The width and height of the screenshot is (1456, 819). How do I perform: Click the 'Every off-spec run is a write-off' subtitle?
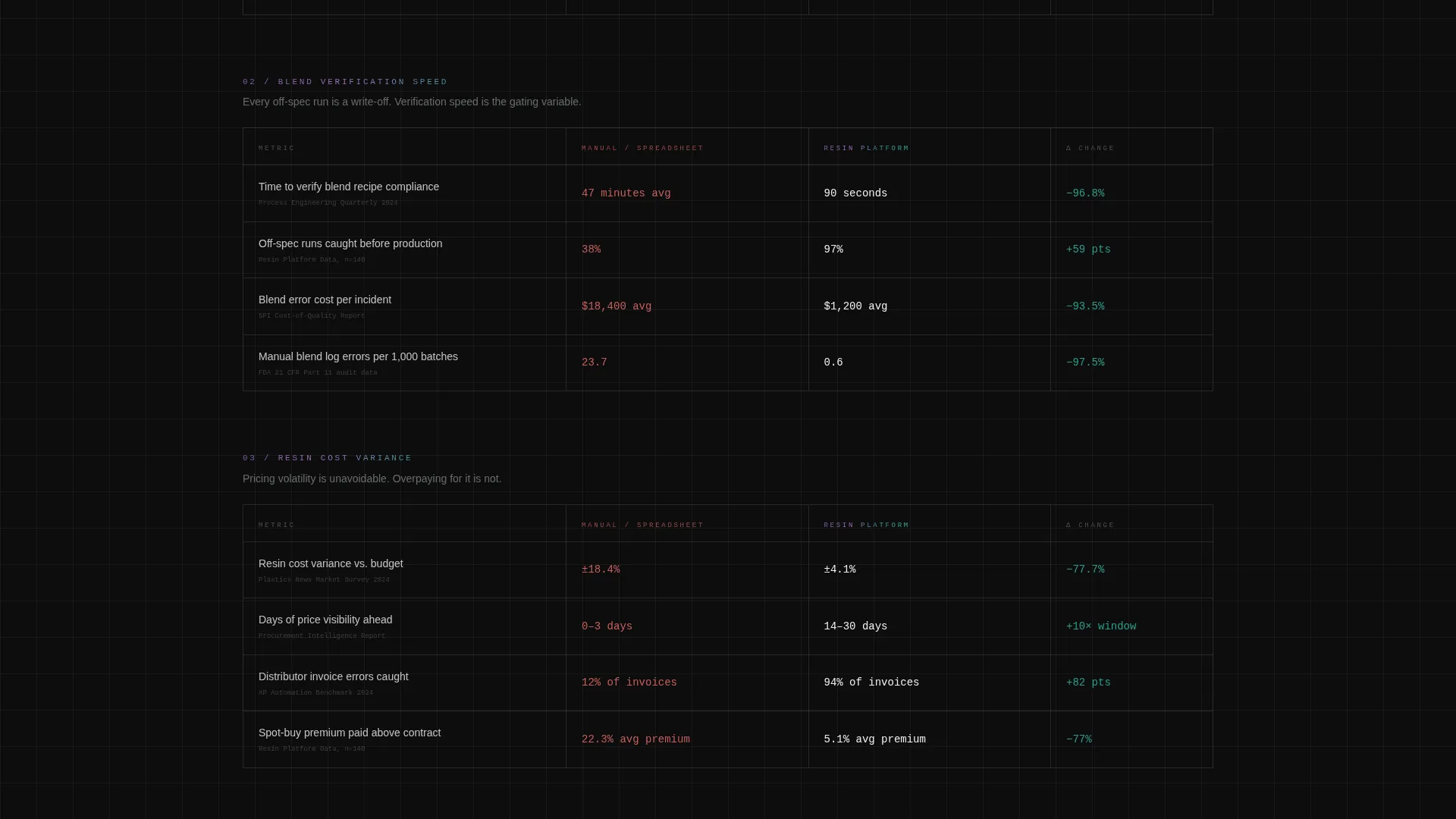click(x=412, y=102)
